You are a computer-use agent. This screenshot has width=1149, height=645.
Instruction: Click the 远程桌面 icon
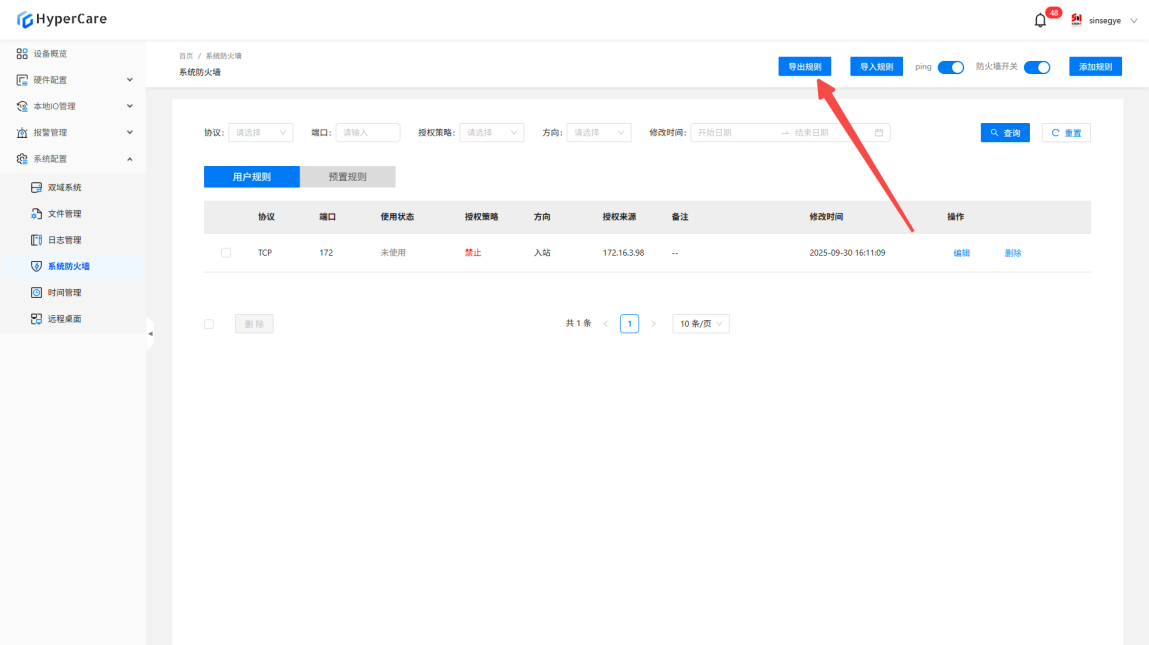point(36,319)
